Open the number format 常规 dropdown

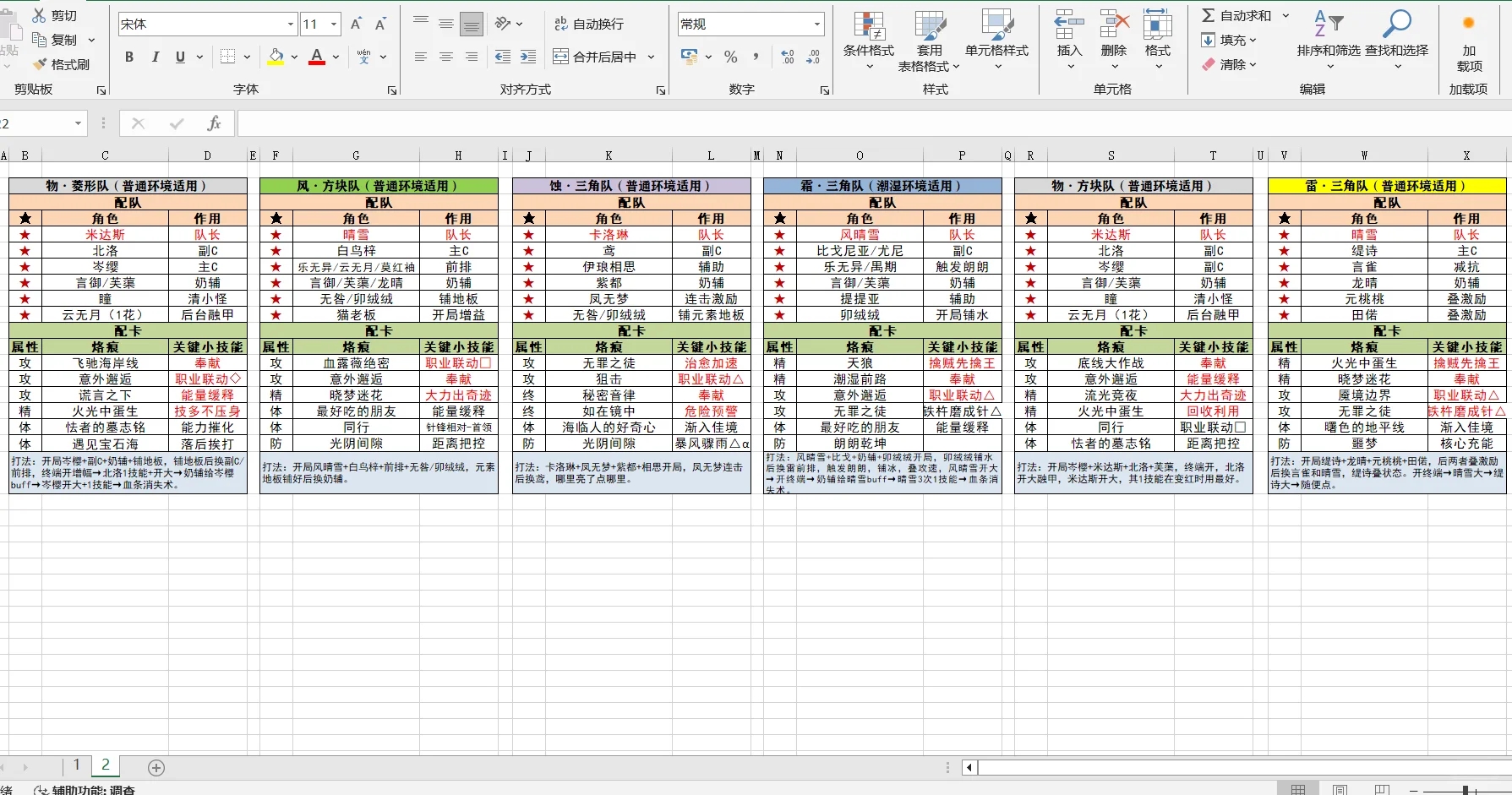(817, 25)
